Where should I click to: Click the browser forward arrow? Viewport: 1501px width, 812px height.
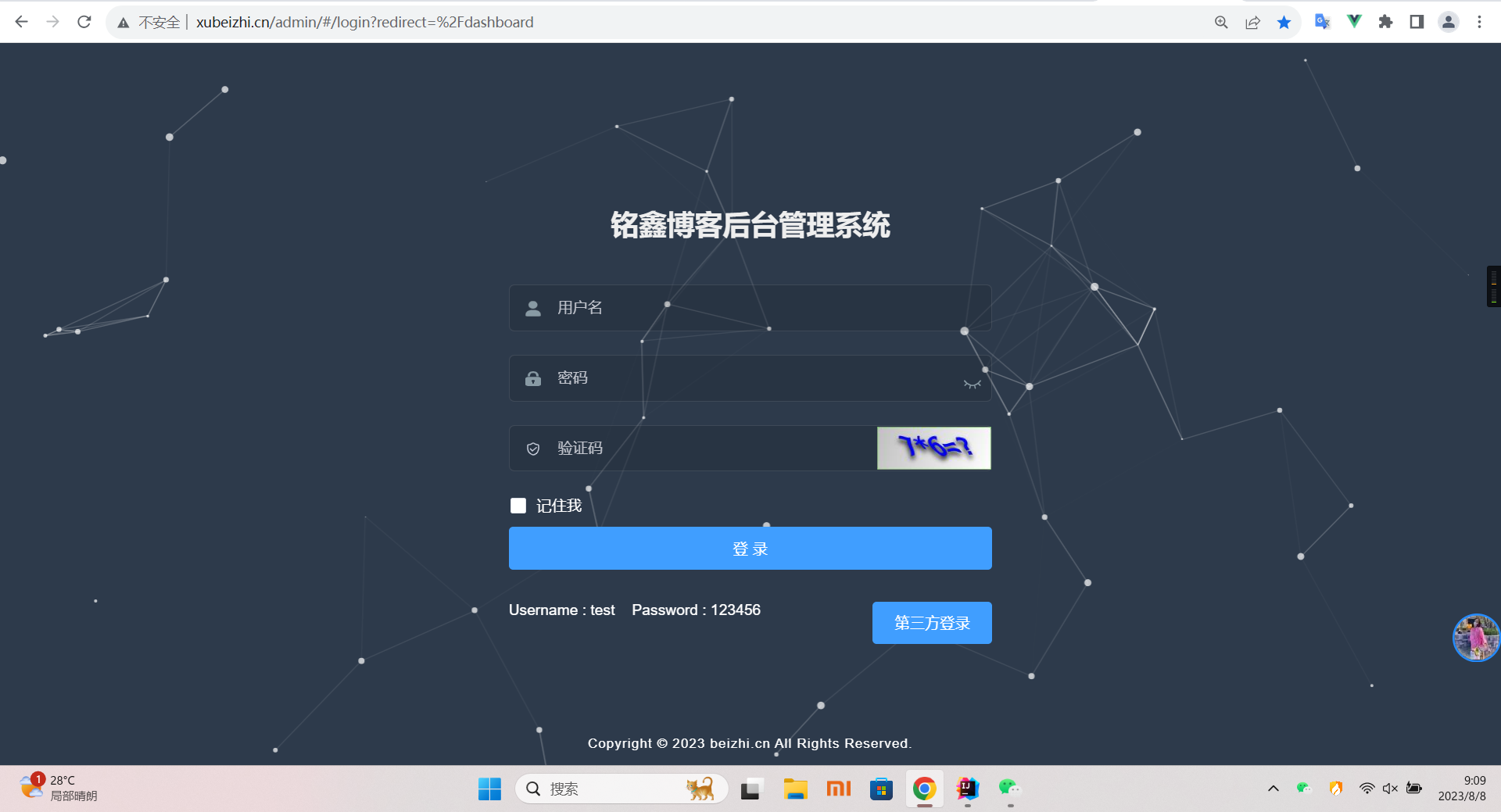[52, 22]
